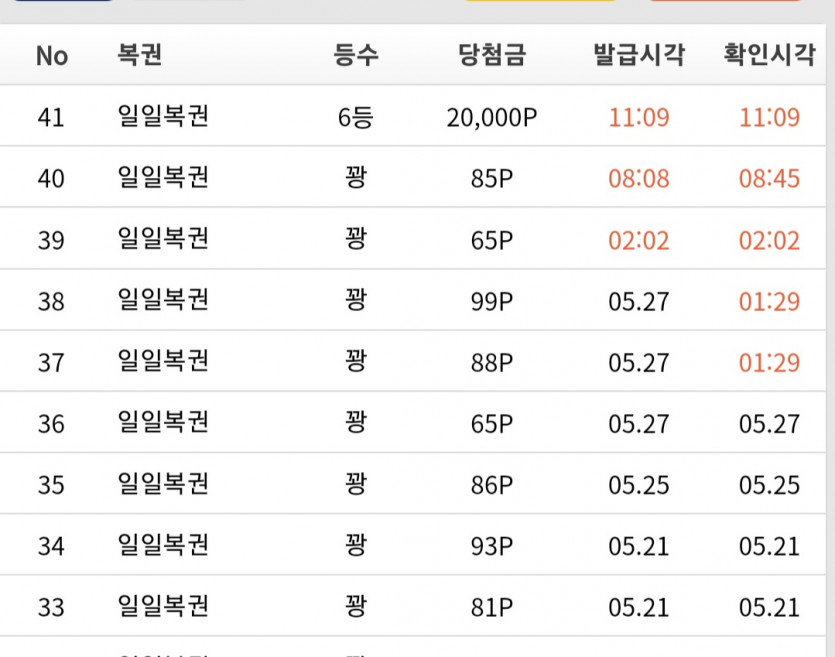Select row number 35
This screenshot has height=657, width=835.
(x=51, y=485)
